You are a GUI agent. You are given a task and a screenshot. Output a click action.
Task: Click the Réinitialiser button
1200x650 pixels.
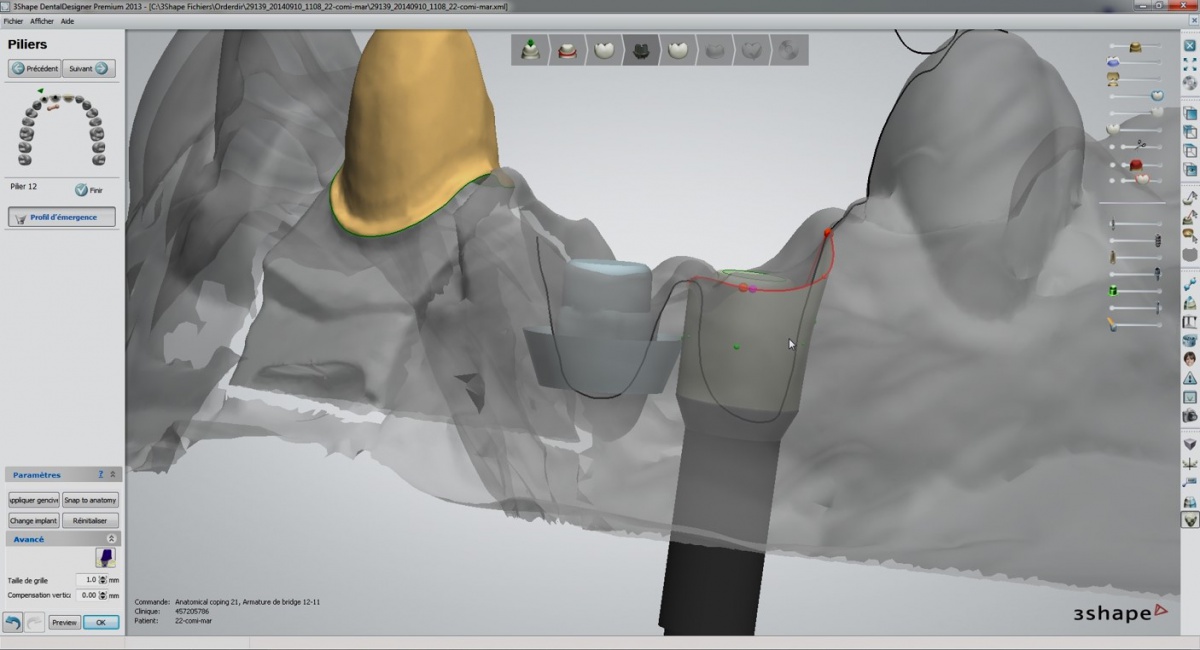[90, 521]
